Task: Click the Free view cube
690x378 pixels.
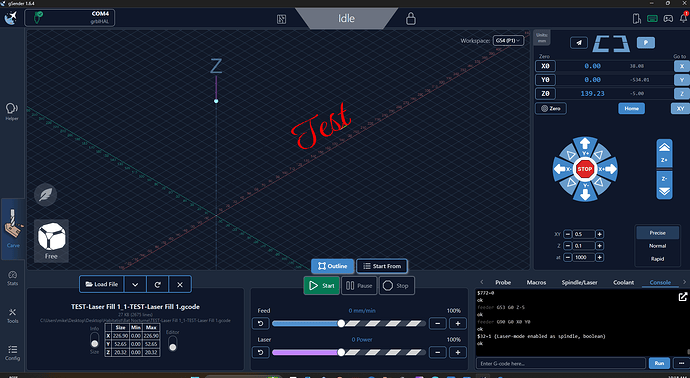Action: point(51,241)
